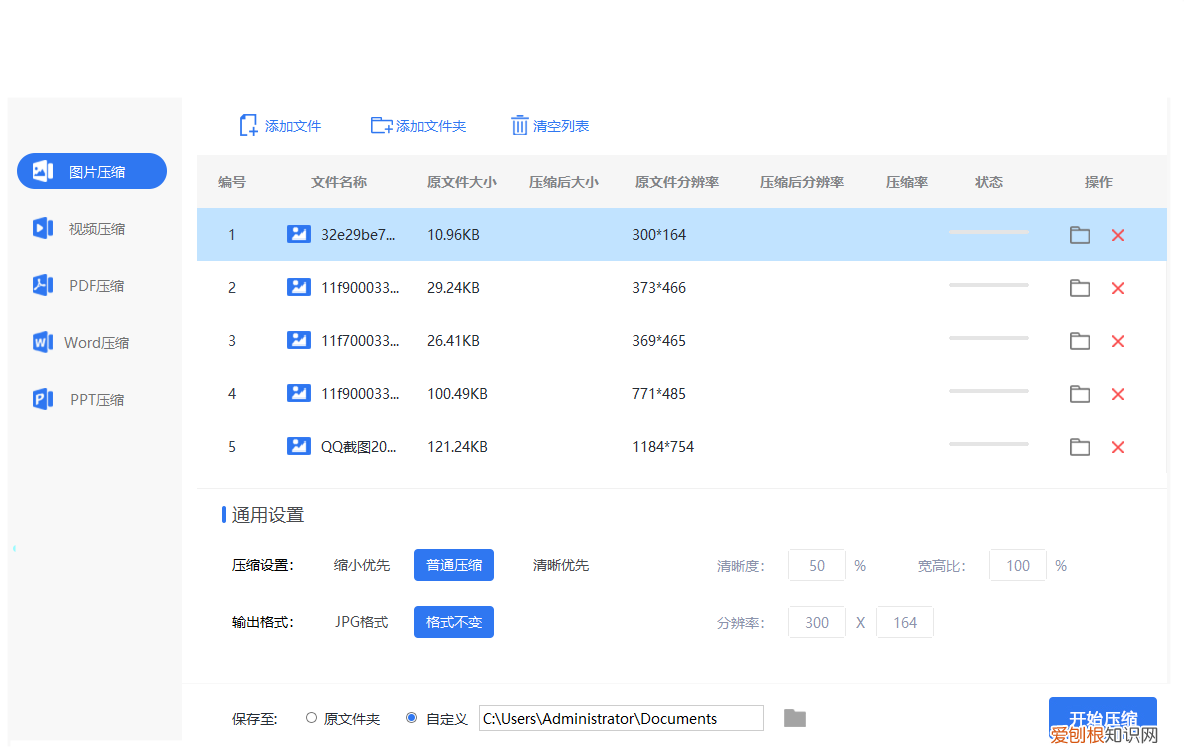Select the PPT压缩 compression tool

(91, 399)
